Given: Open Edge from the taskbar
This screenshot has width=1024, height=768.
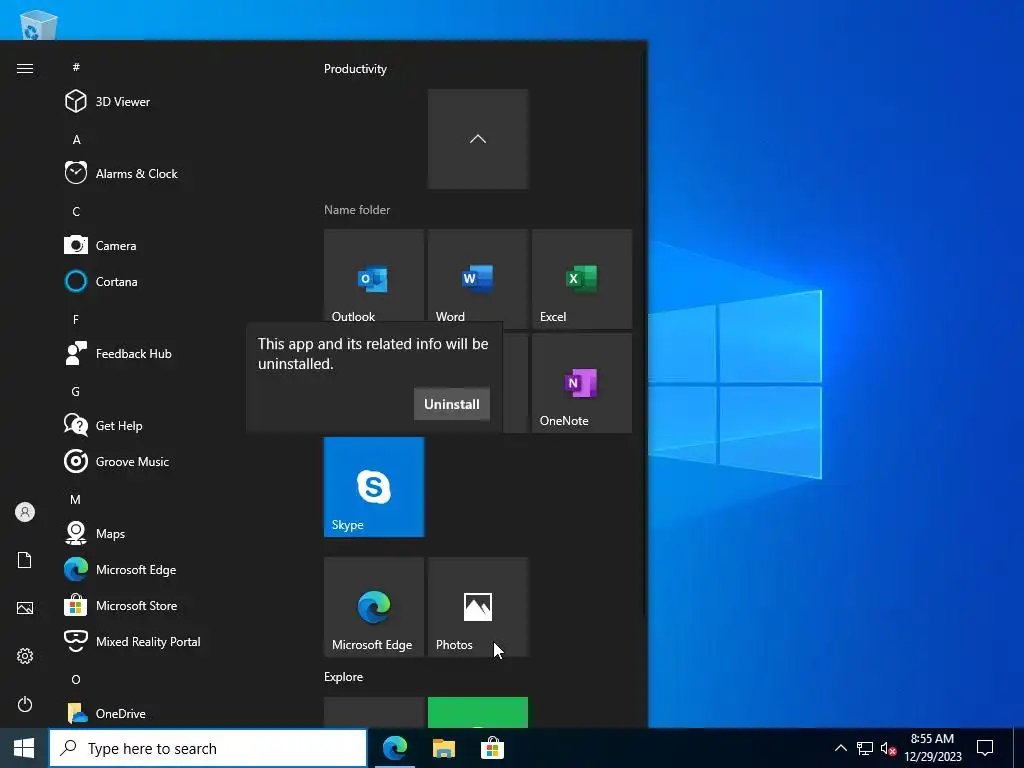Looking at the screenshot, I should (394, 748).
